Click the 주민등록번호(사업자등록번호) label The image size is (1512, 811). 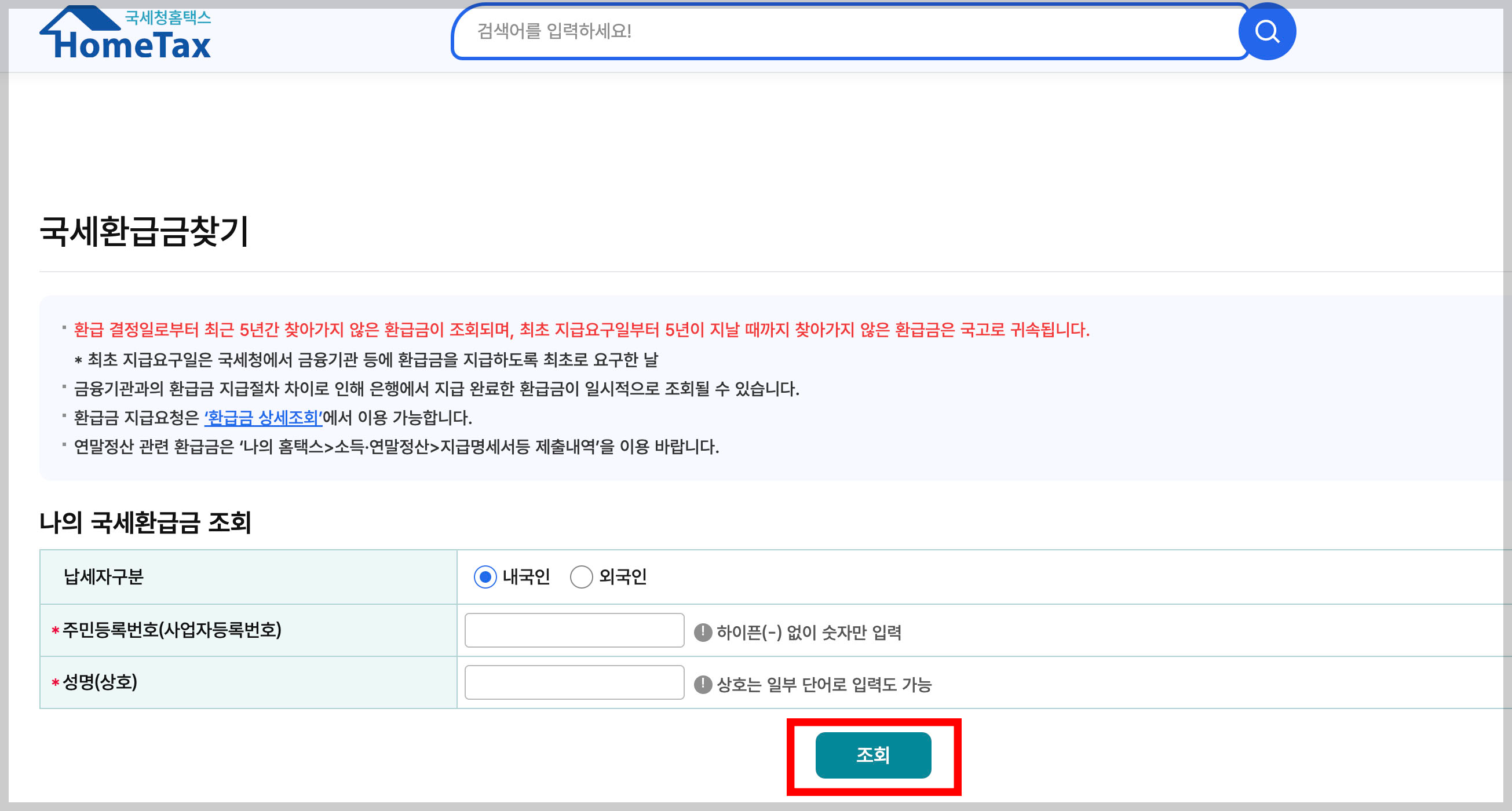172,630
